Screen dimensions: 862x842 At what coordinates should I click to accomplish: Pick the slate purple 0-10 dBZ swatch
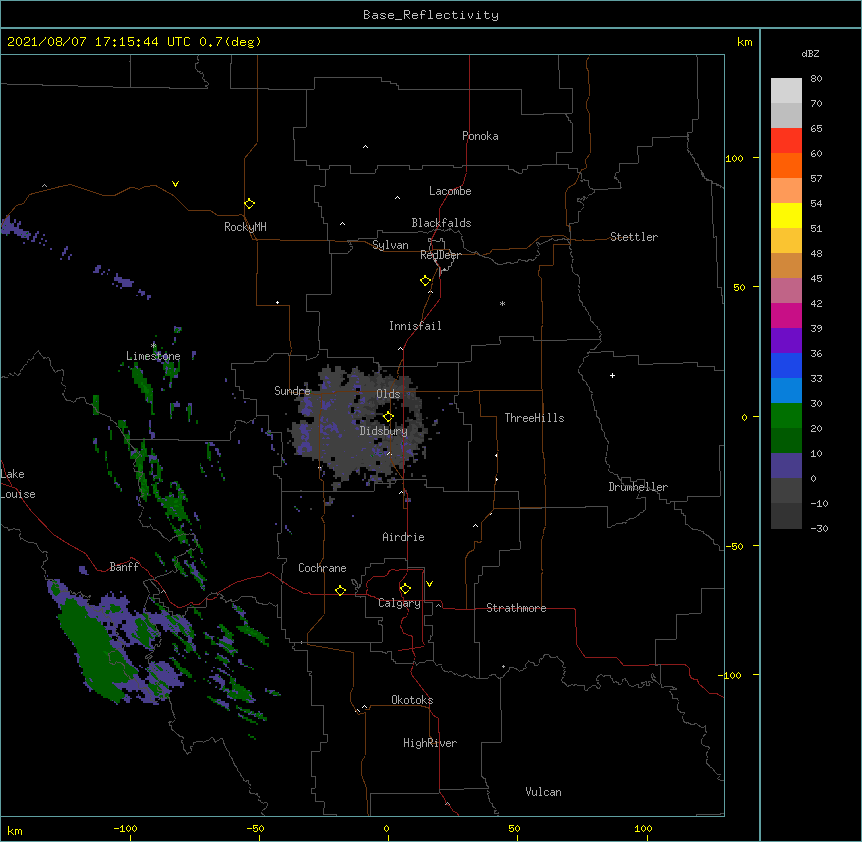[786, 466]
